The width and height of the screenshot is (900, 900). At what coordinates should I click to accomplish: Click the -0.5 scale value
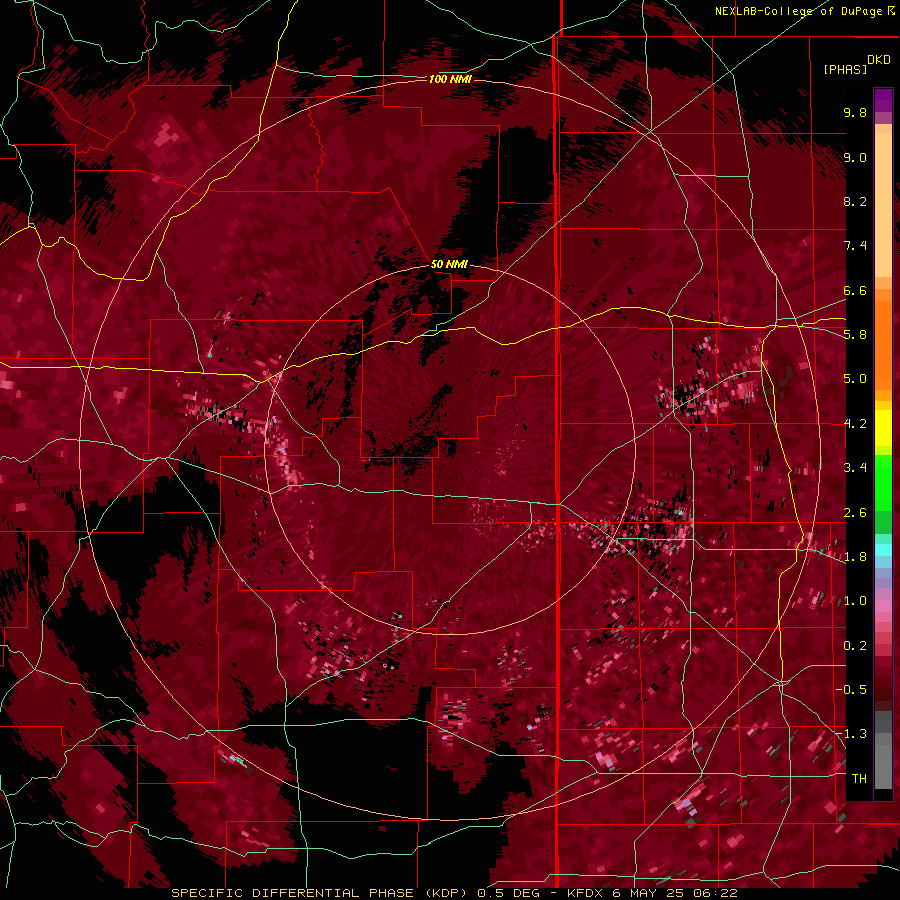click(851, 690)
